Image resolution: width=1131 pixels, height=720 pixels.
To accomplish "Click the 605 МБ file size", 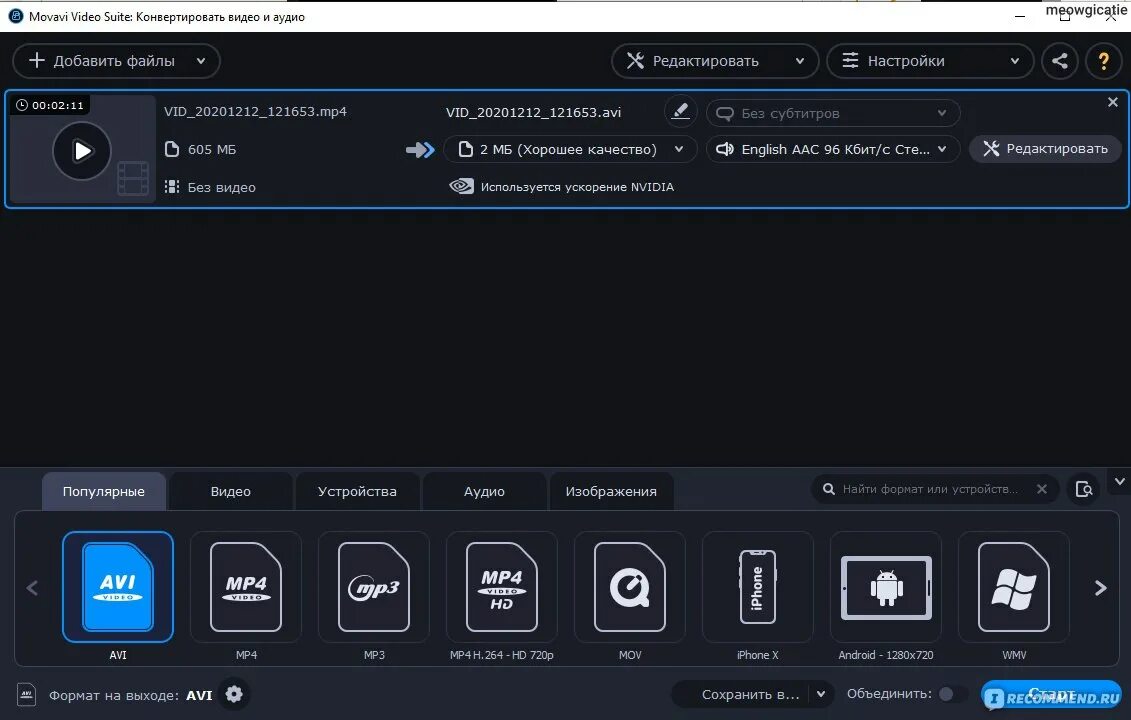I will (x=211, y=149).
